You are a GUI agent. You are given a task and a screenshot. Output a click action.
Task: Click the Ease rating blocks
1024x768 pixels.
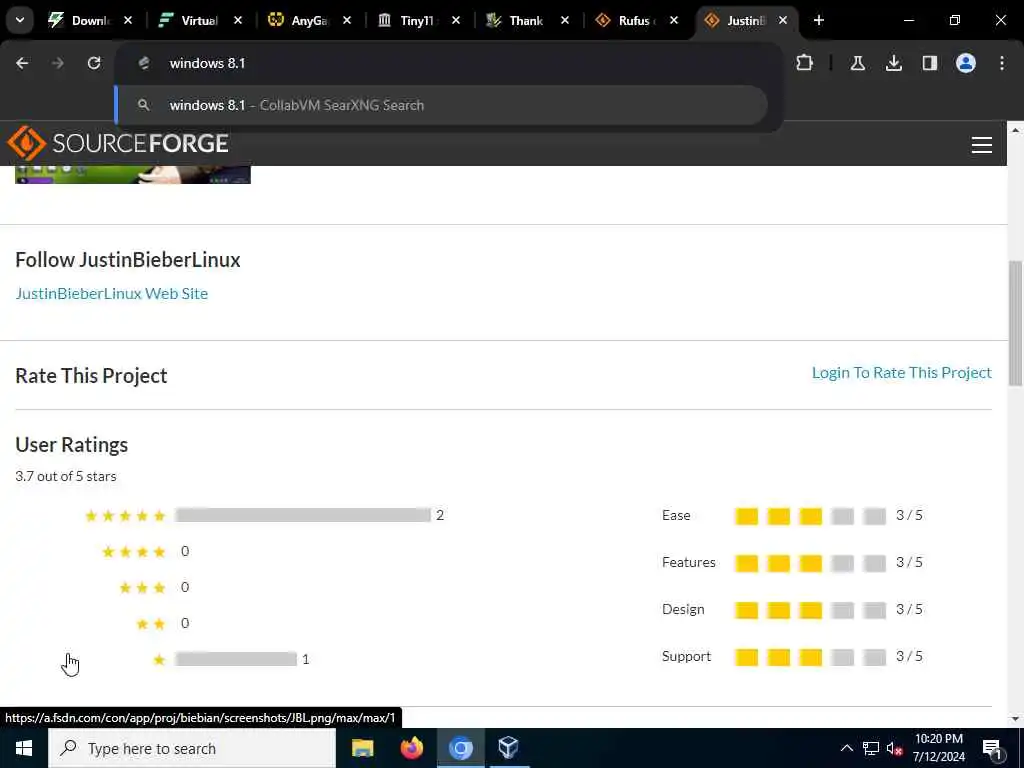pos(810,516)
